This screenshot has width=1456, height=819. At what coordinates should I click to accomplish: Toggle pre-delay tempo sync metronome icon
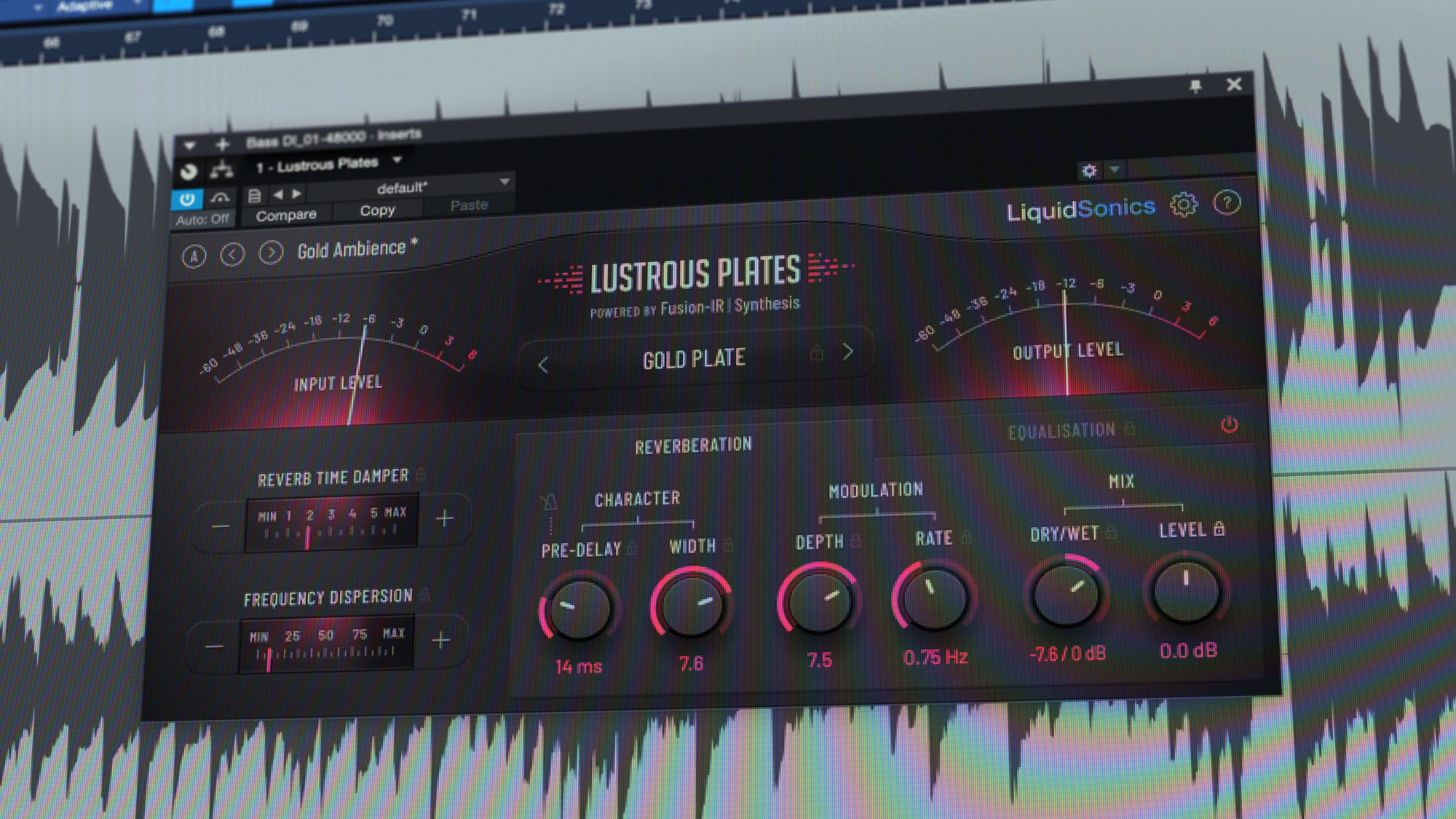pyautogui.click(x=550, y=502)
